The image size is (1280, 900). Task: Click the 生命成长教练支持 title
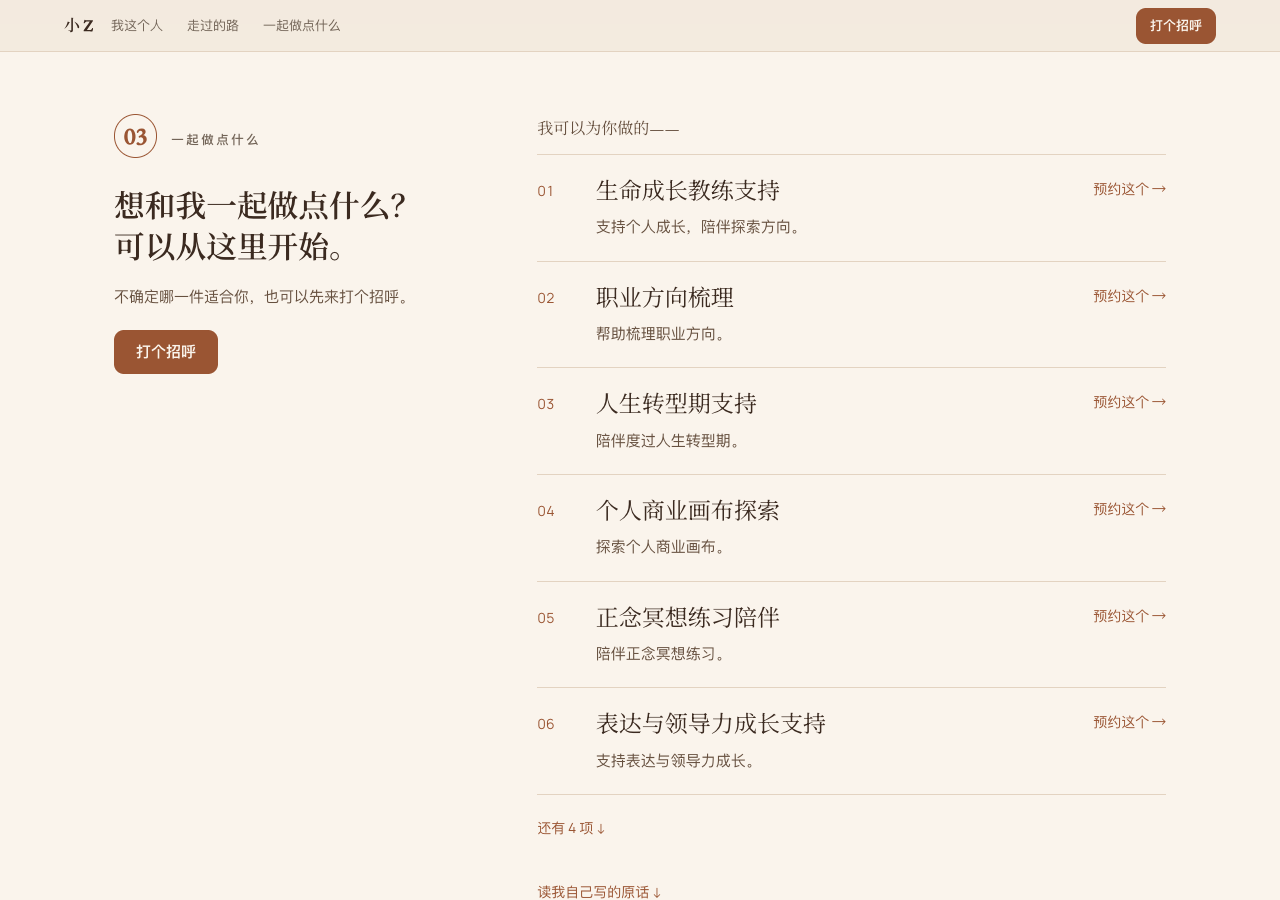(x=688, y=190)
